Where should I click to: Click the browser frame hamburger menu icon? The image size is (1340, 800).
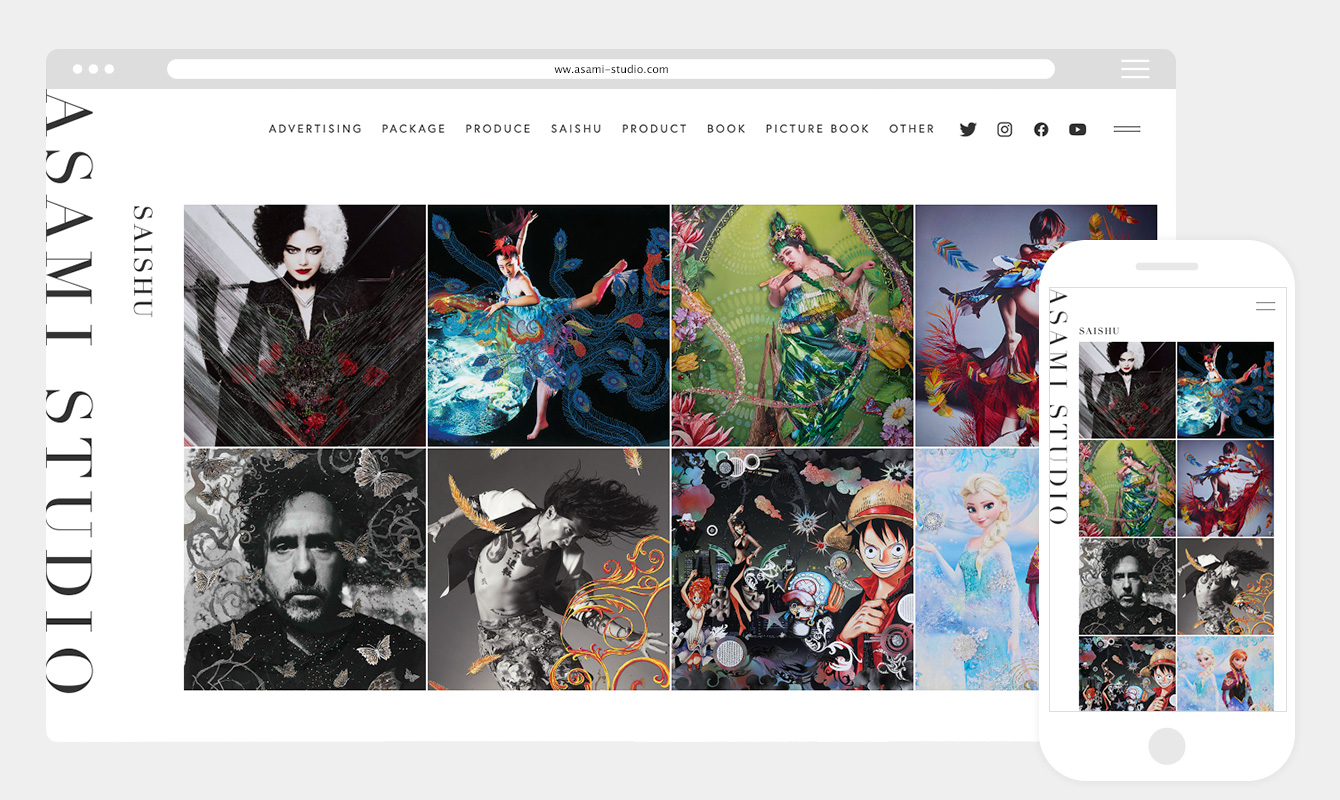(x=1135, y=69)
